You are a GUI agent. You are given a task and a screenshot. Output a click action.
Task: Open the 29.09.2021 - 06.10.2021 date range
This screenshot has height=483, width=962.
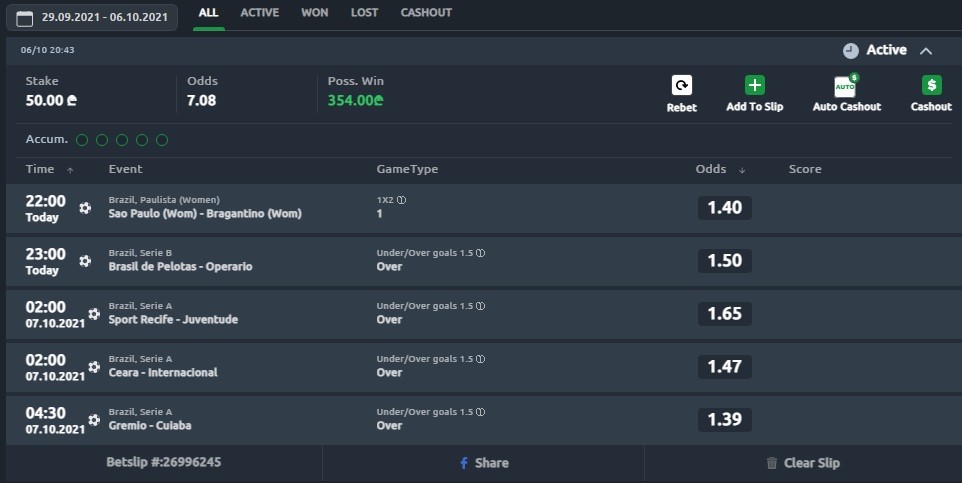click(x=92, y=17)
